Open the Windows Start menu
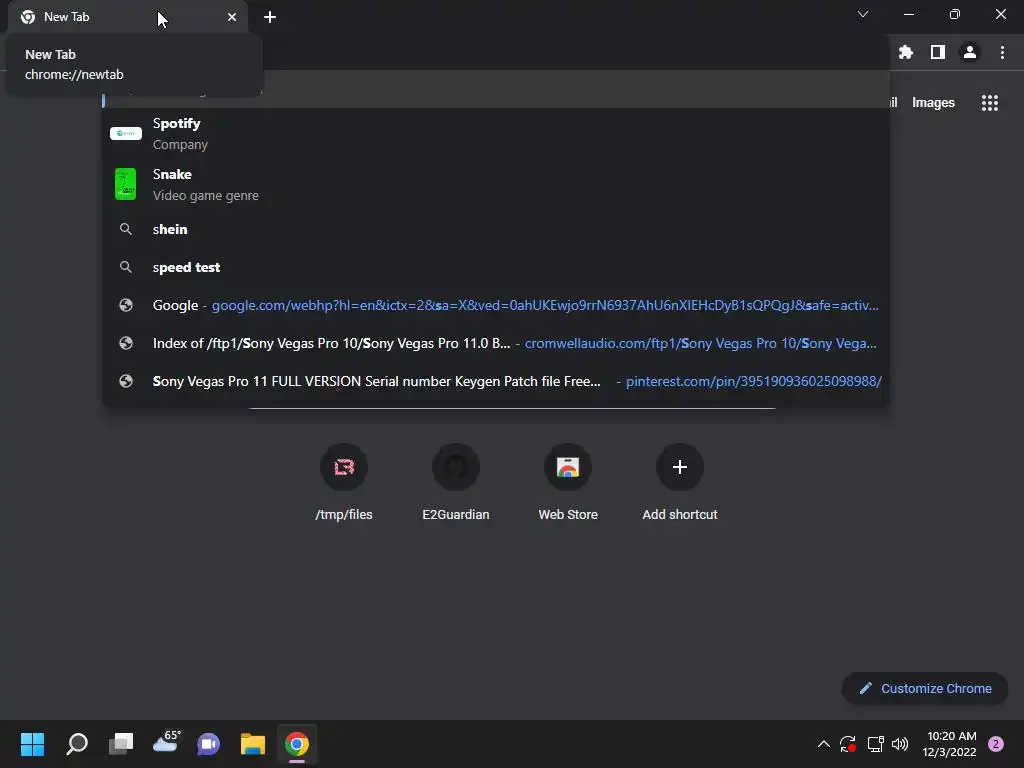Viewport: 1024px width, 768px height. click(32, 744)
